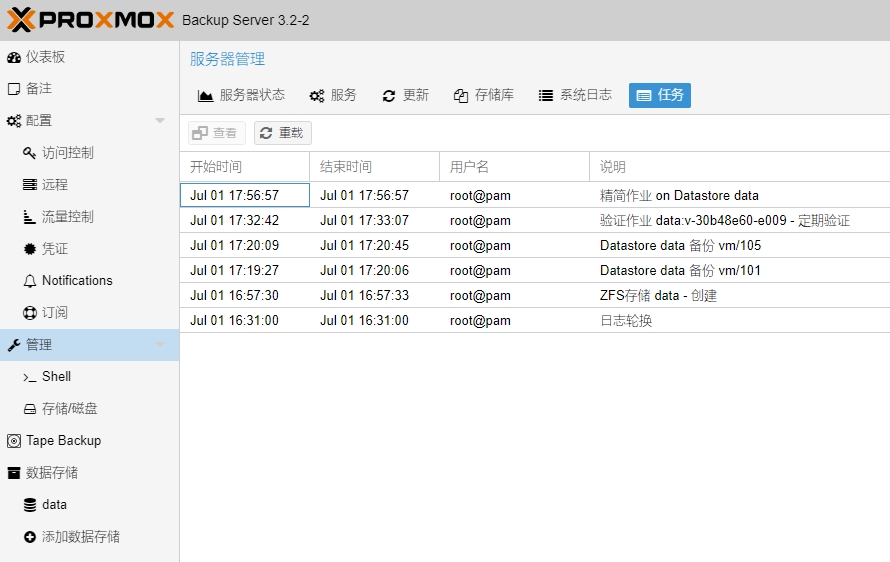Open the 存储库 repositories tab
This screenshot has width=890, height=562.
pyautogui.click(x=483, y=95)
